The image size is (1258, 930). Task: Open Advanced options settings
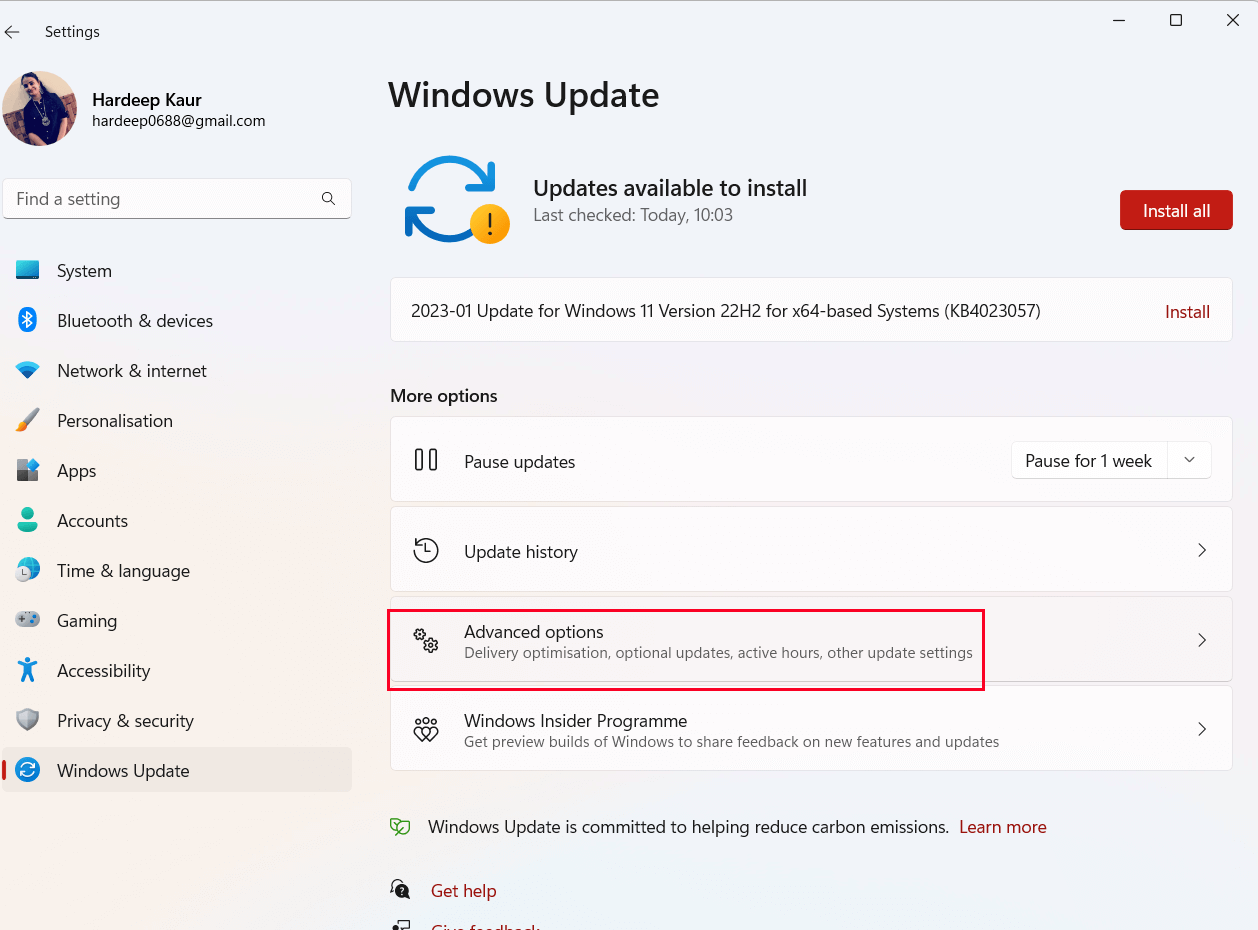pos(811,640)
